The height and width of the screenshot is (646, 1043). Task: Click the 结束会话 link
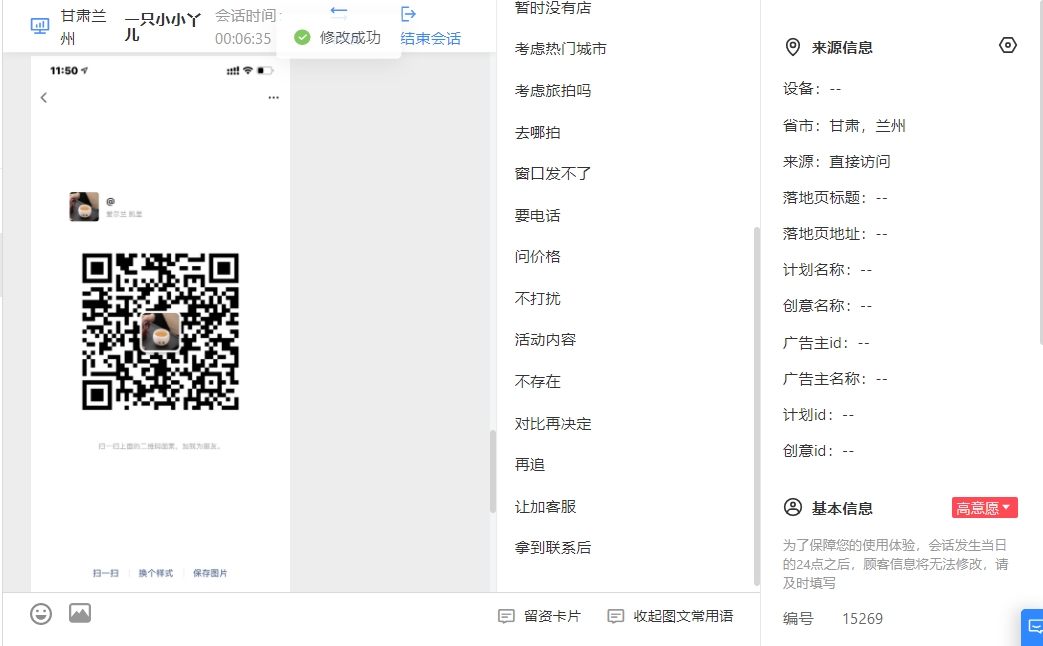[x=430, y=39]
